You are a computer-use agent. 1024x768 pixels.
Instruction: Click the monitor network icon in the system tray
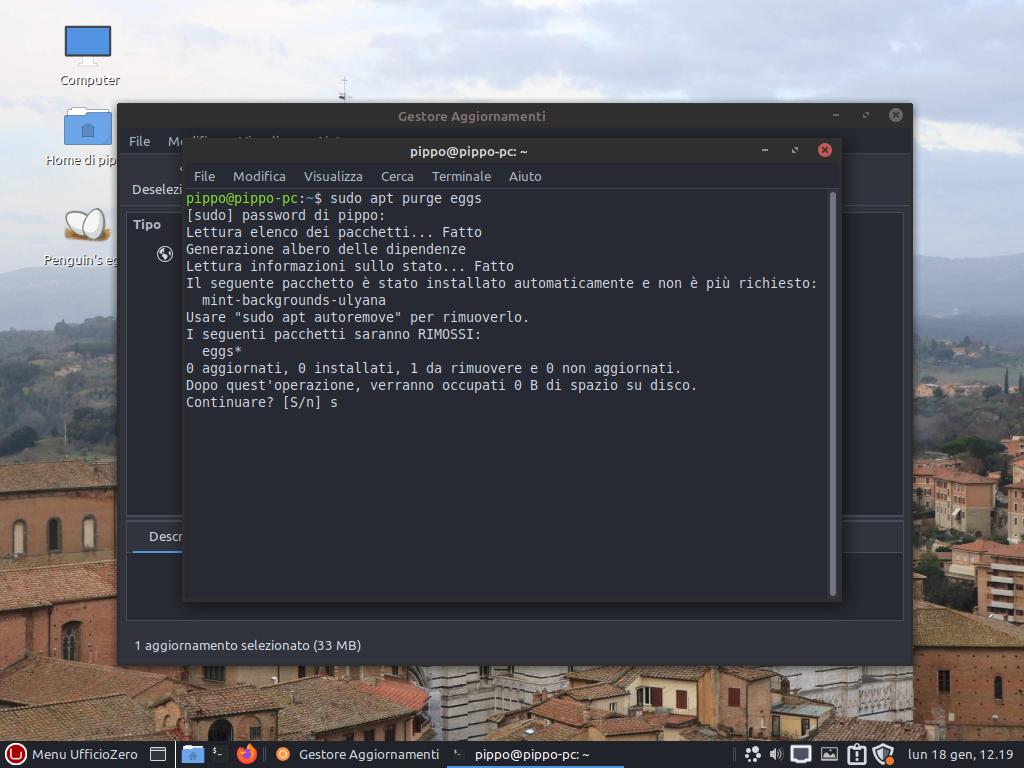pos(801,754)
